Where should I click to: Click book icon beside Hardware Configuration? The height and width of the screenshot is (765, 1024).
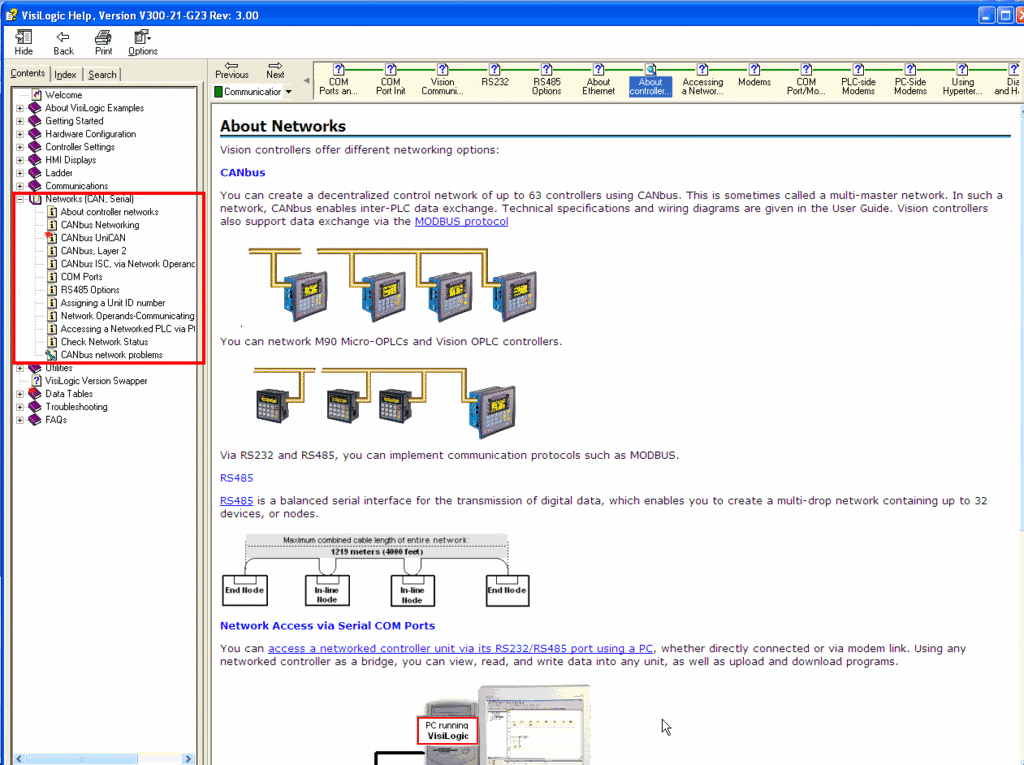click(35, 134)
